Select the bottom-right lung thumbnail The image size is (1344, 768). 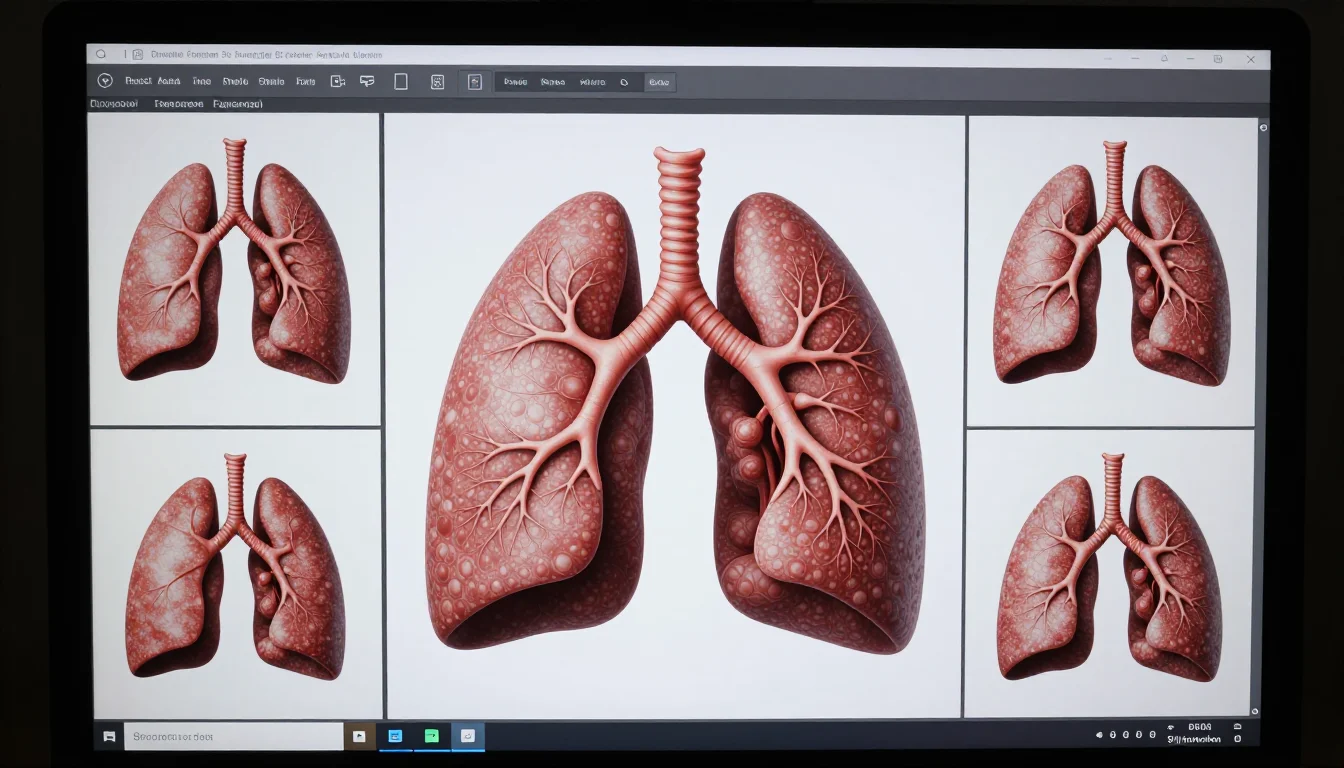click(x=1109, y=573)
